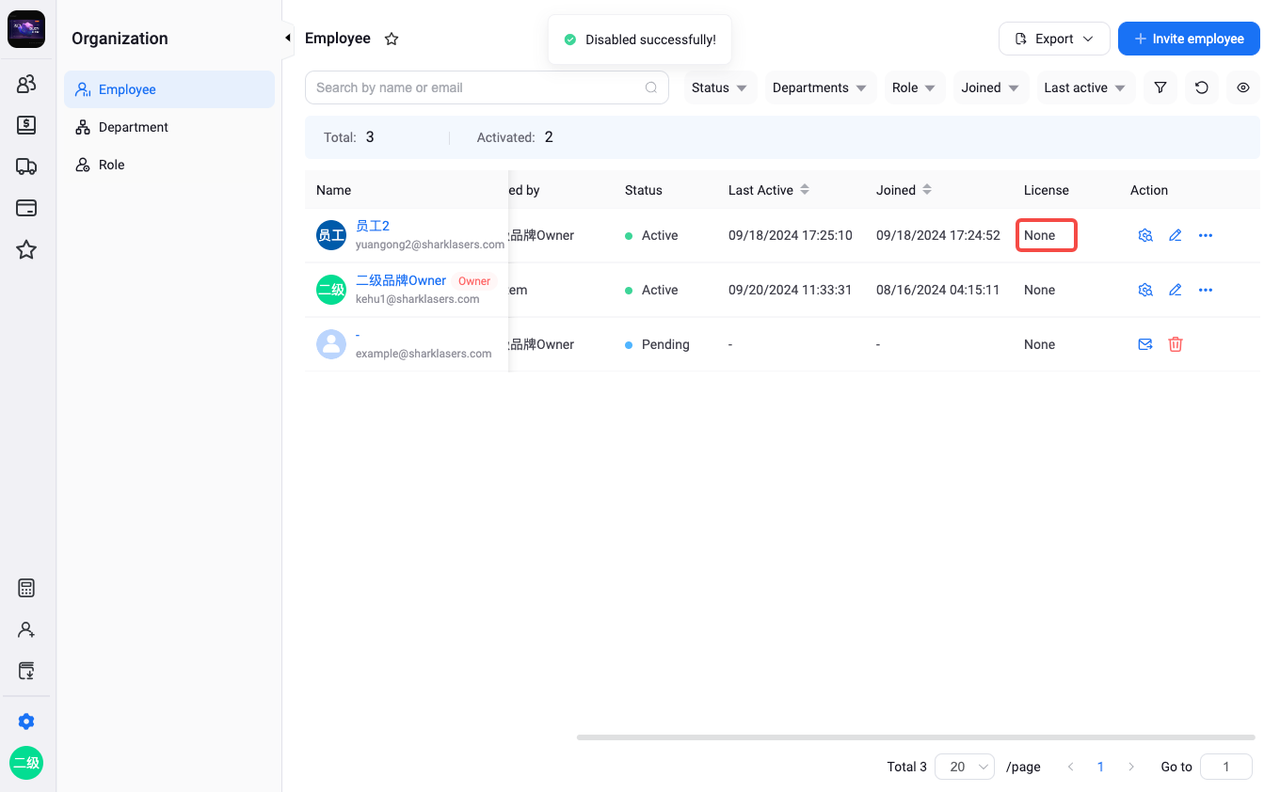
Task: Toggle column visibility with the eye icon
Action: click(x=1243, y=88)
